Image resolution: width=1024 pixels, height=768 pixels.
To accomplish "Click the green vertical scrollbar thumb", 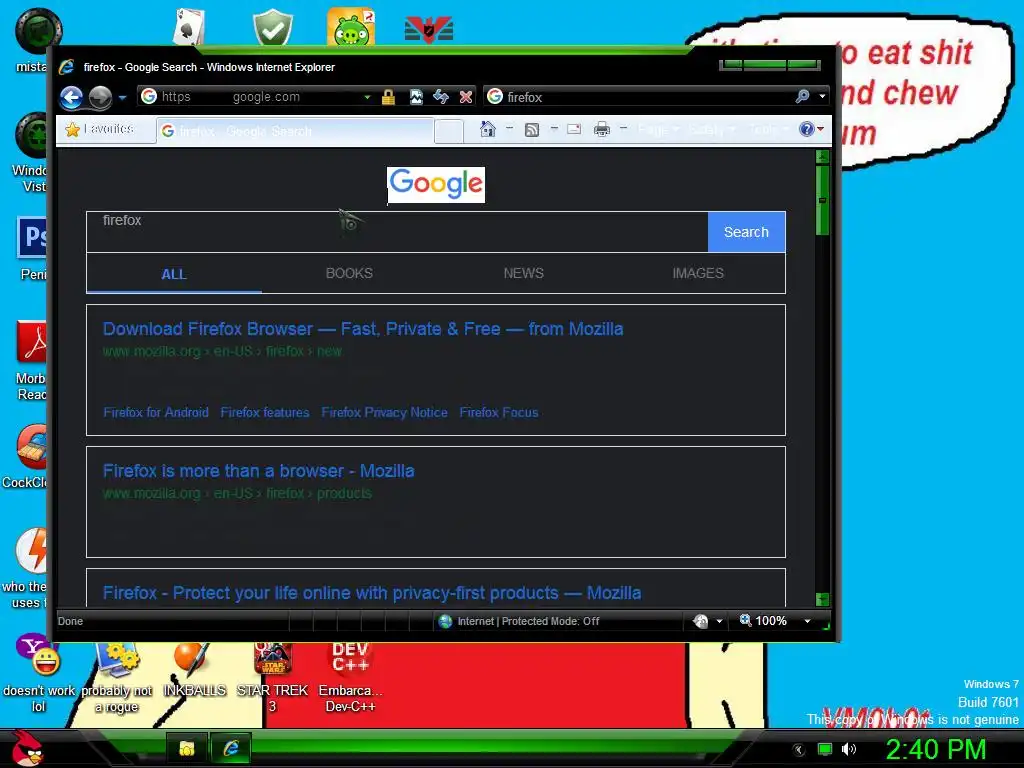I will click(823, 200).
